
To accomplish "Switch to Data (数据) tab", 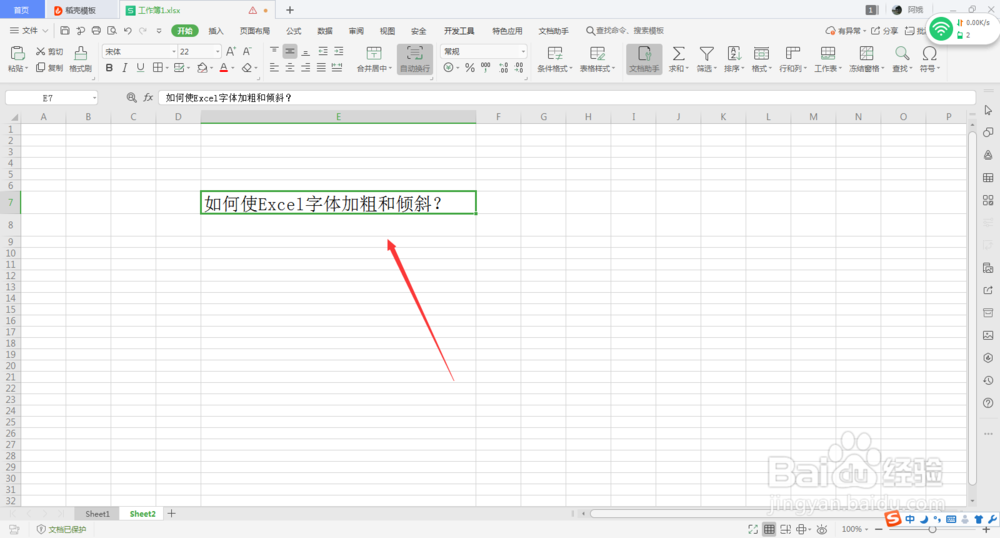I will [325, 31].
